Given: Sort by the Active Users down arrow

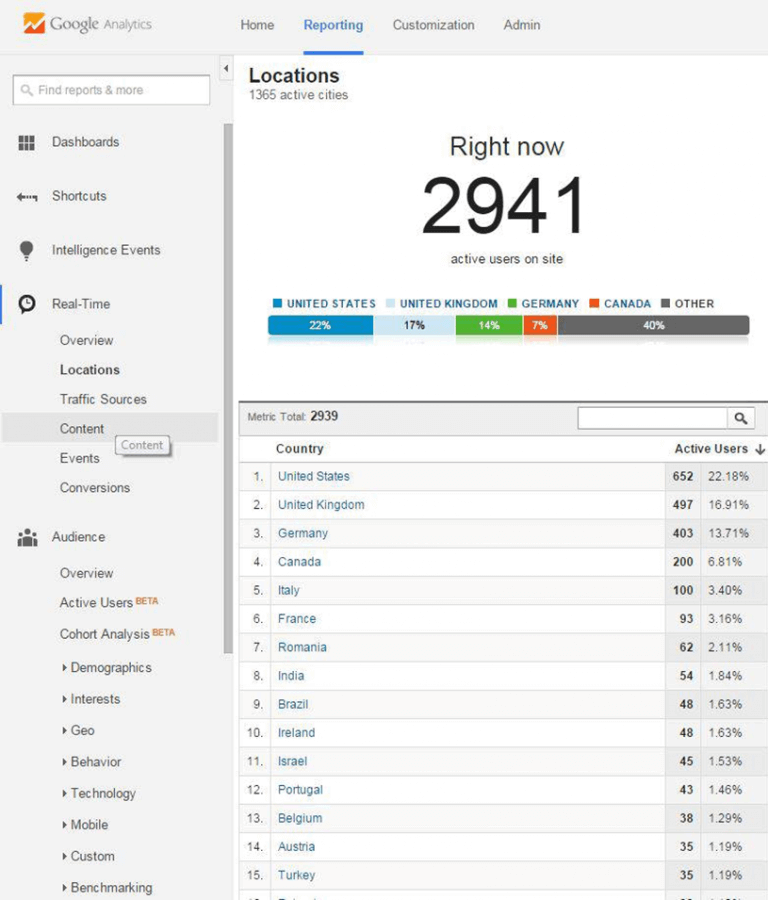Looking at the screenshot, I should (760, 449).
